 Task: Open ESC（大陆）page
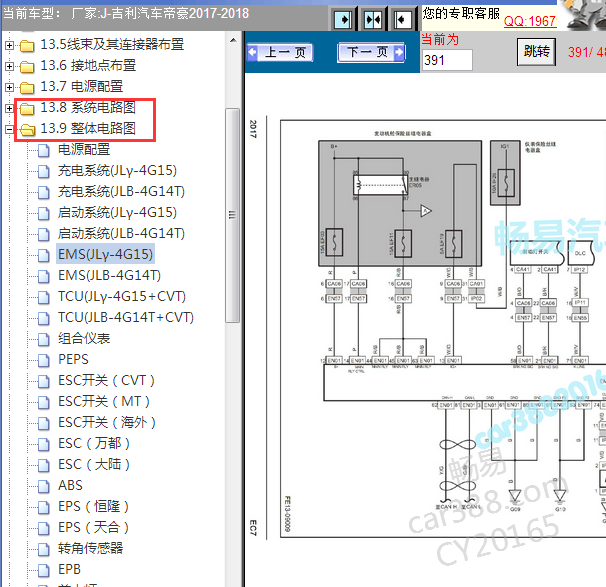click(x=94, y=464)
